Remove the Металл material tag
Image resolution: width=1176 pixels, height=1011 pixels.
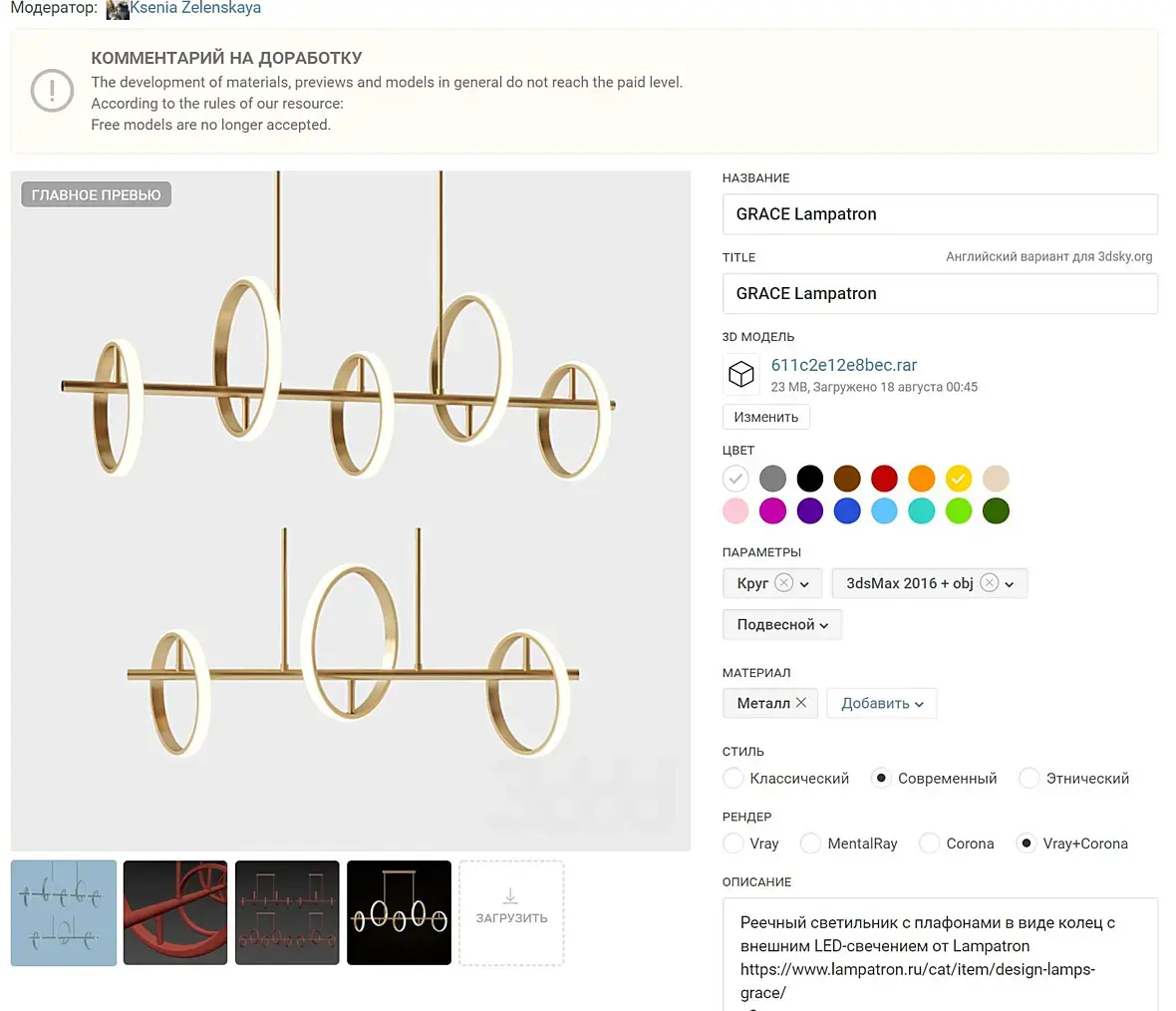801,703
